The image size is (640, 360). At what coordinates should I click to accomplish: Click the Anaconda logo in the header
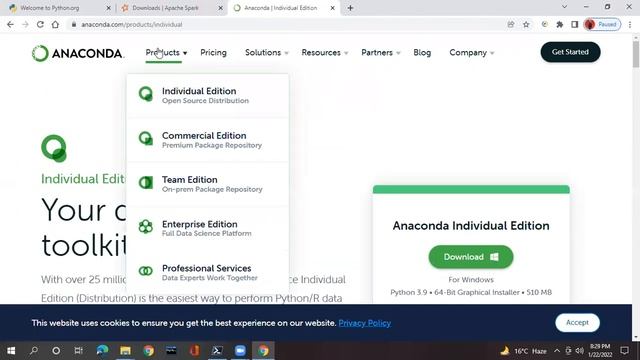(x=78, y=53)
